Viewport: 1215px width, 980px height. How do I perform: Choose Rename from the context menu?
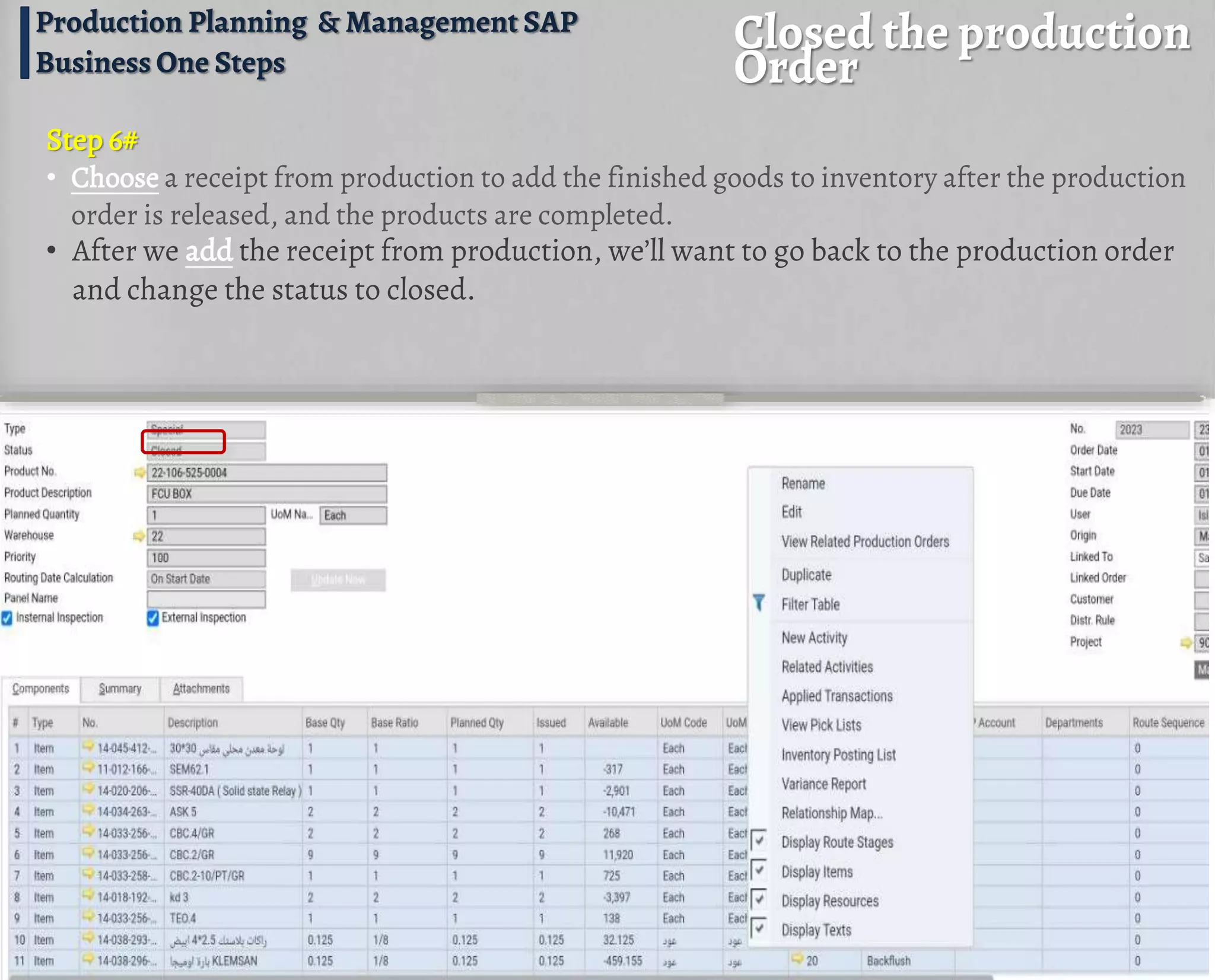coord(803,483)
